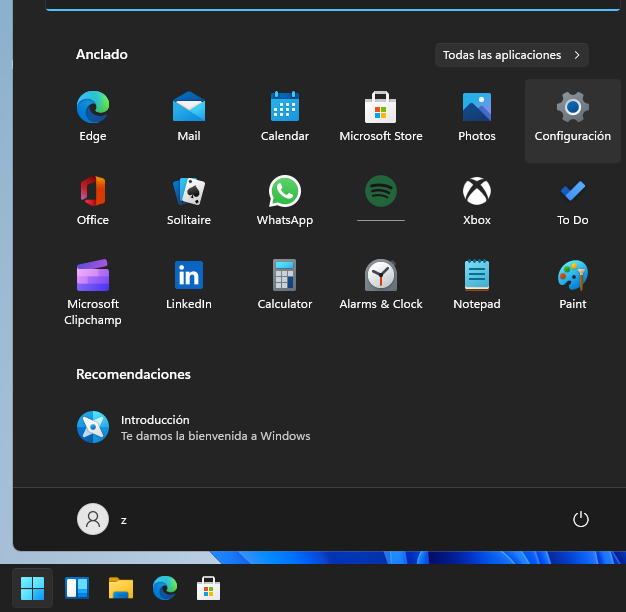Open Widgets from the taskbar

[x=77, y=588]
